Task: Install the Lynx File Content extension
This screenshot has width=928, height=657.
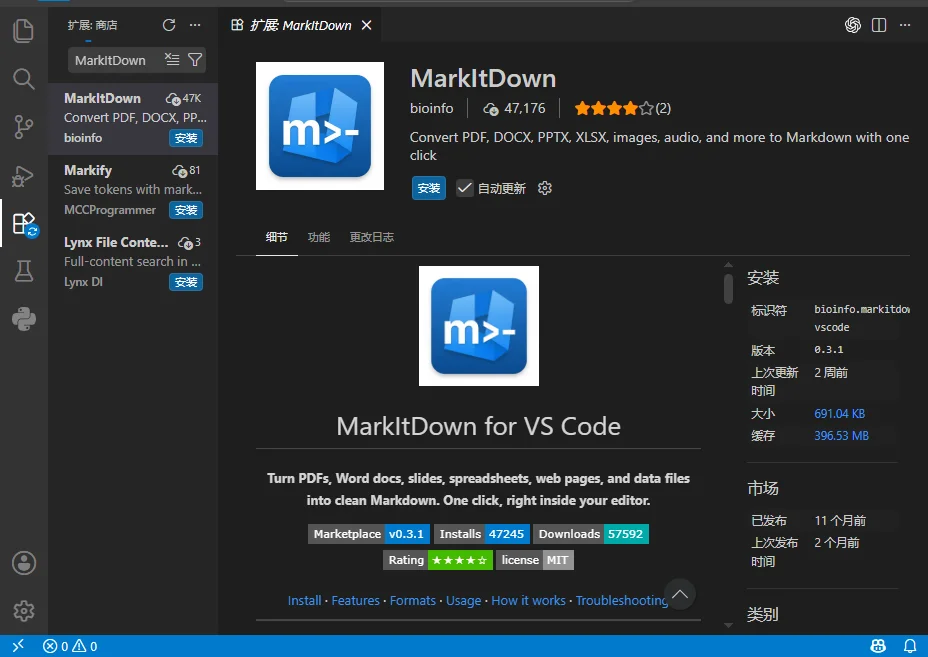Action: 186,282
